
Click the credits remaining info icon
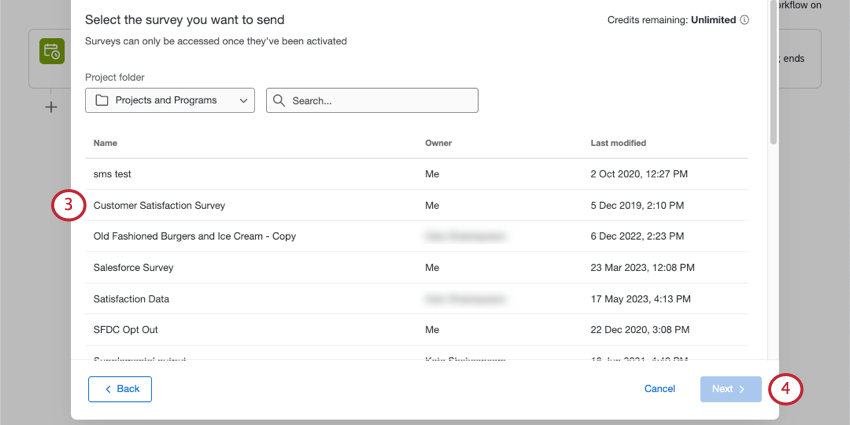click(x=745, y=20)
